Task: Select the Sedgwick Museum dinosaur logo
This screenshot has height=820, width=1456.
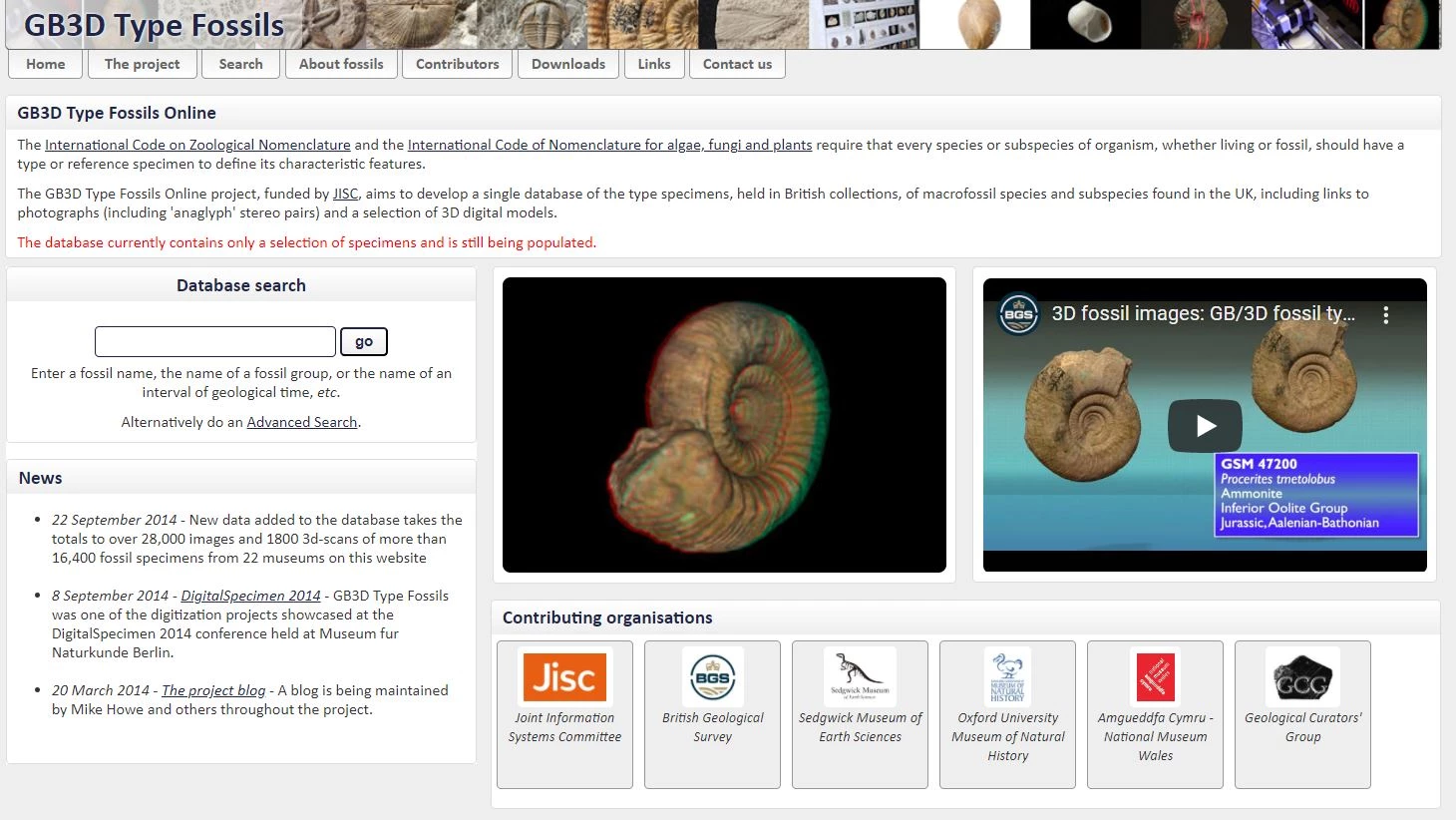Action: (x=860, y=677)
